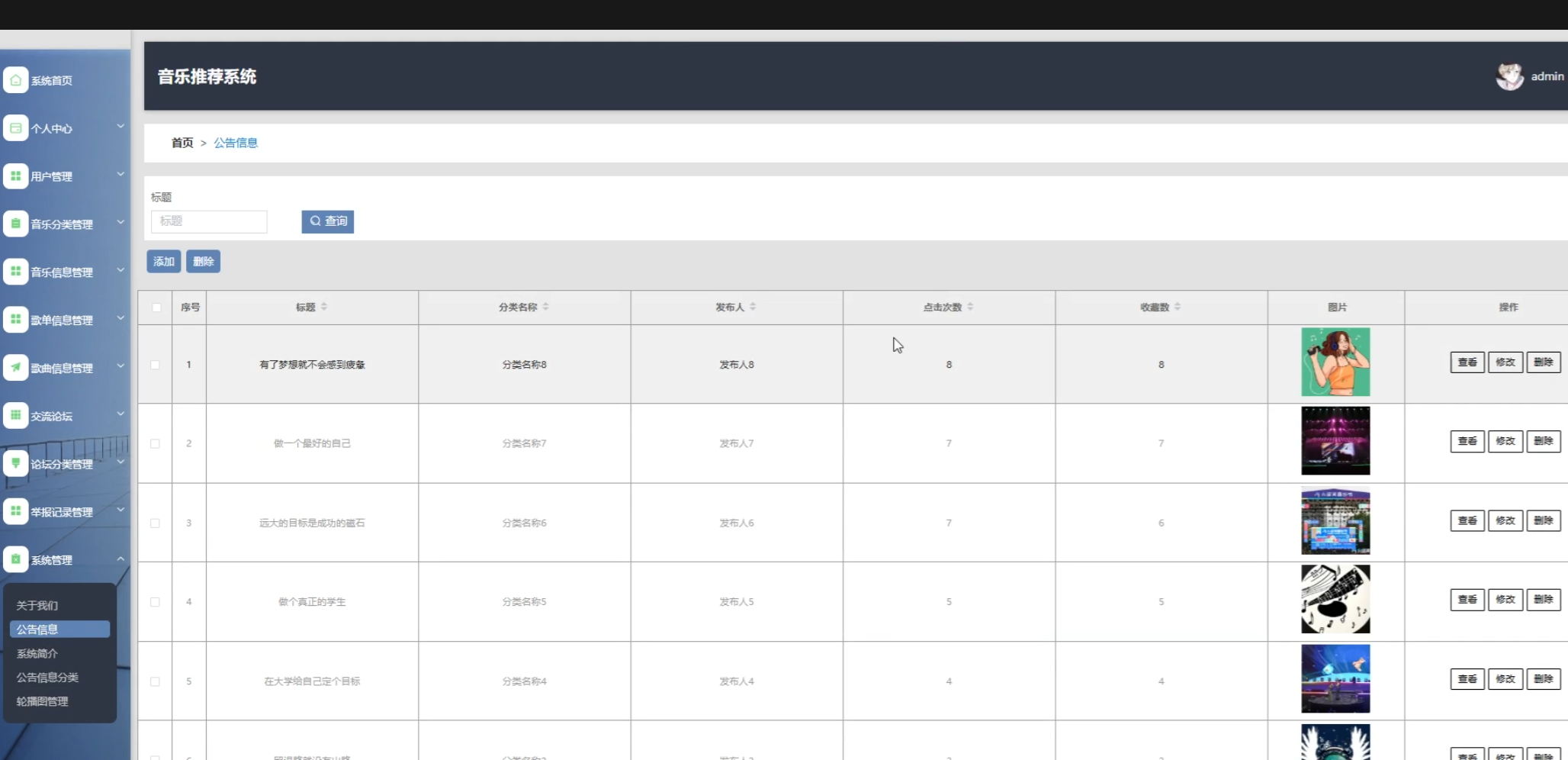This screenshot has width=1568, height=760.
Task: Check the row 1 checkbox
Action: (155, 365)
